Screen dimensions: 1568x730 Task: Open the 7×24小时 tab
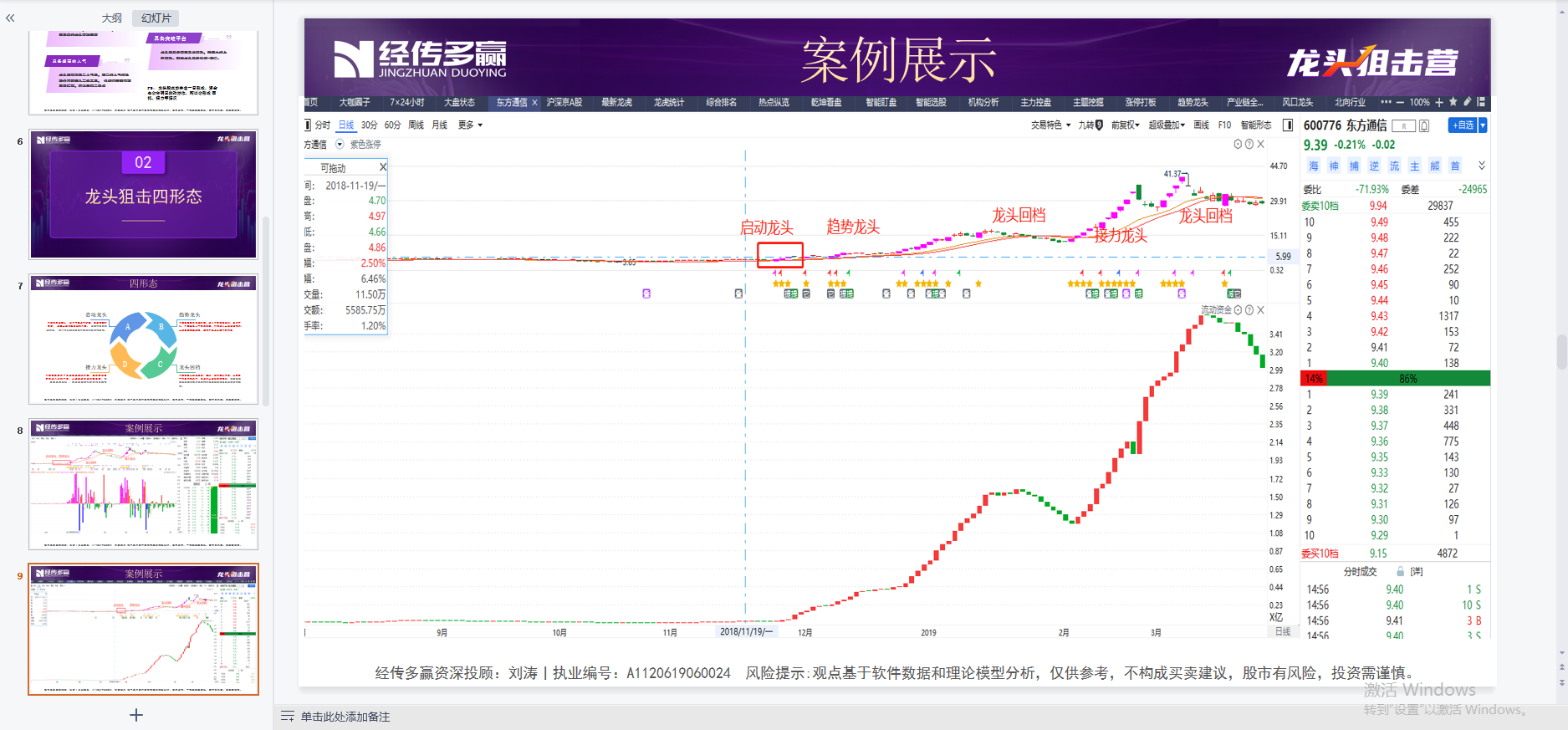[x=407, y=103]
